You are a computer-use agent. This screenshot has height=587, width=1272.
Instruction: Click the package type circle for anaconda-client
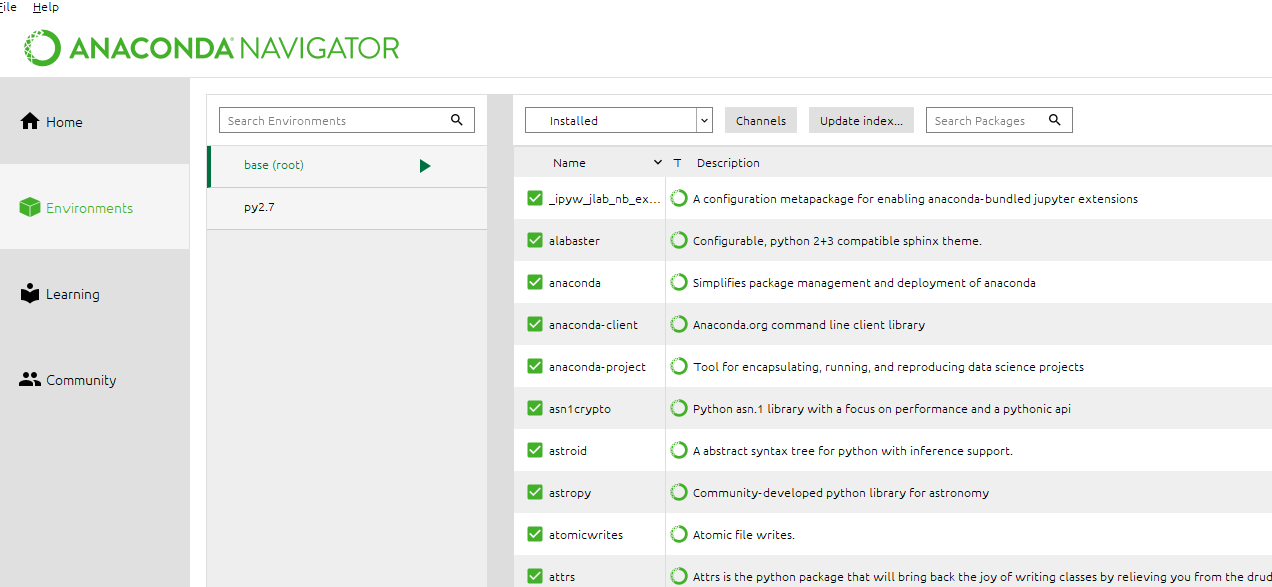point(679,324)
